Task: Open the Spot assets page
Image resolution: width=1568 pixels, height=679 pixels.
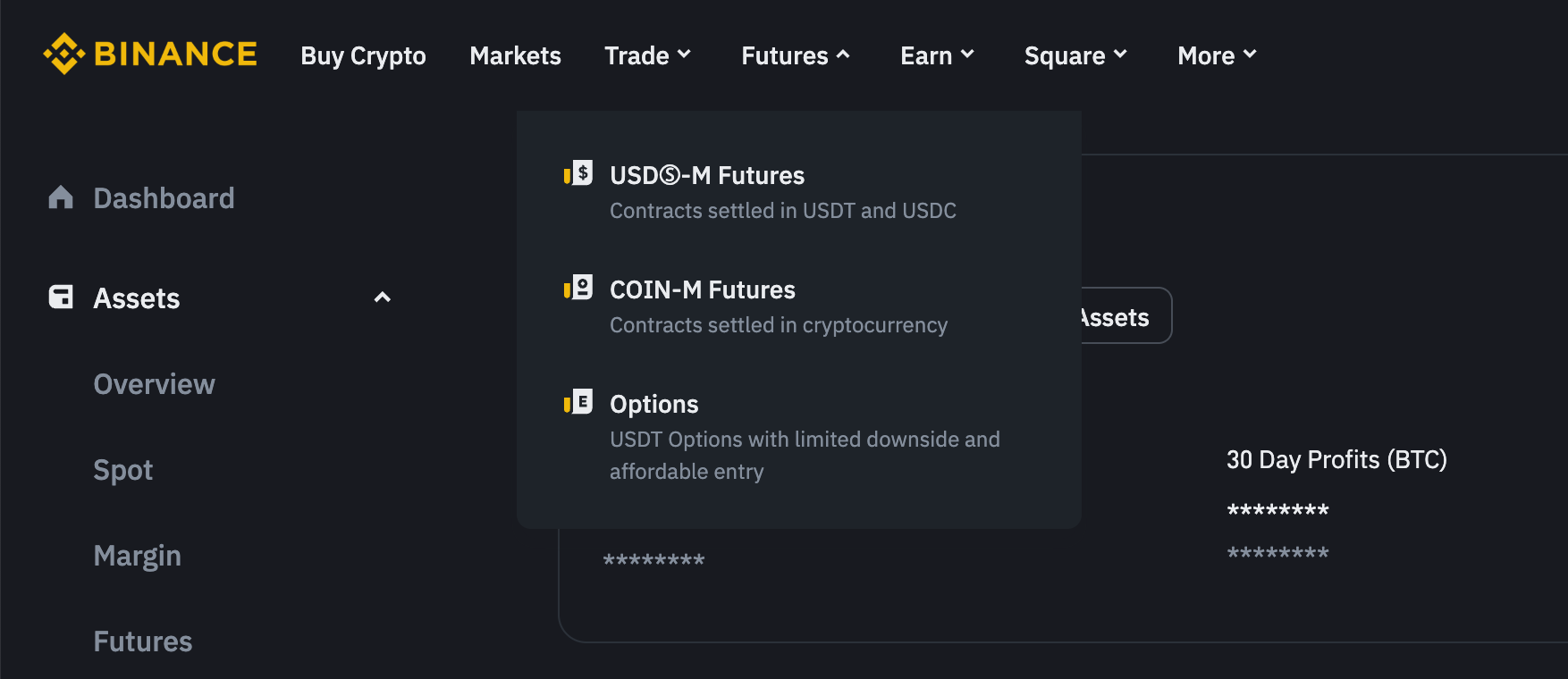Action: [123, 470]
